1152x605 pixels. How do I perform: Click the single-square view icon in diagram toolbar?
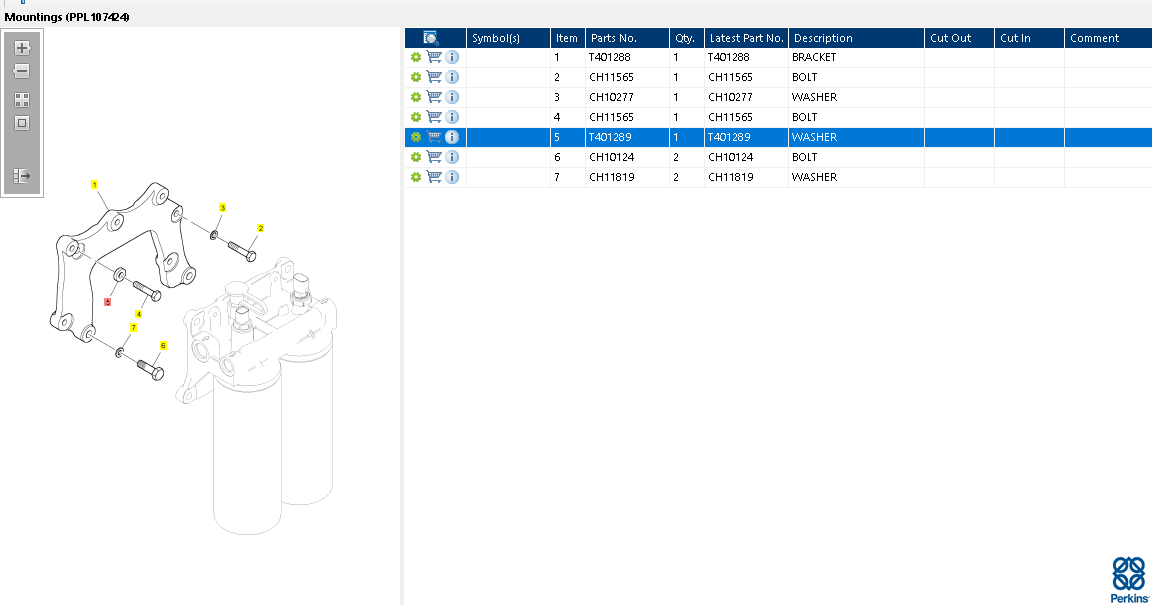pyautogui.click(x=22, y=123)
